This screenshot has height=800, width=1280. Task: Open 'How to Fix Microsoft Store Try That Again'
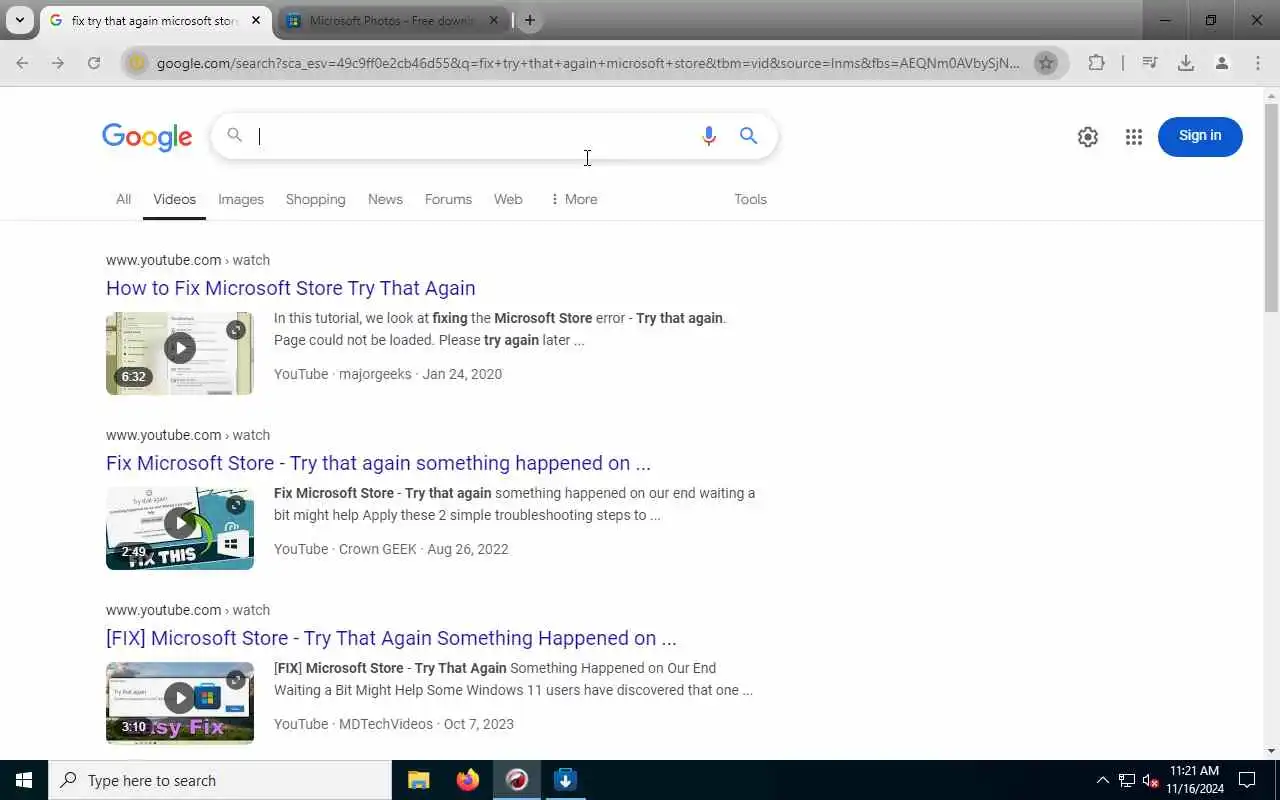point(291,288)
